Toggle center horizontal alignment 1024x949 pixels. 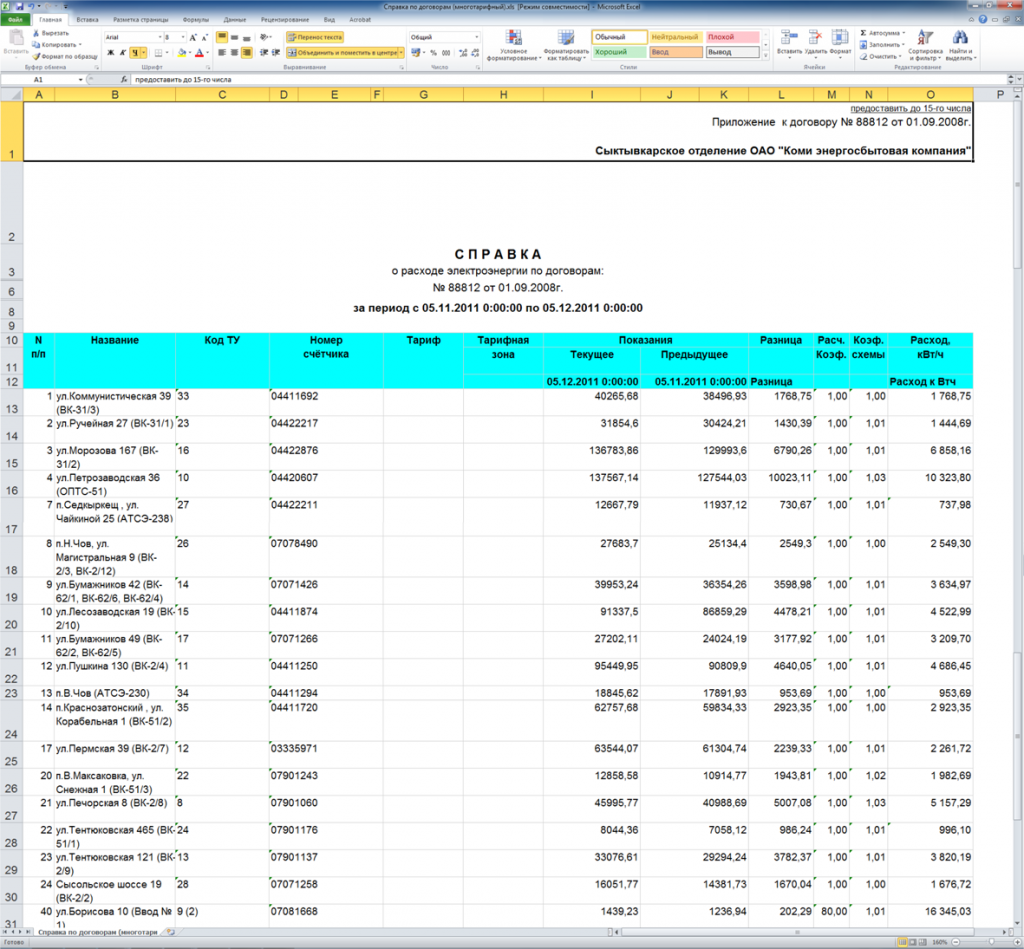[234, 52]
